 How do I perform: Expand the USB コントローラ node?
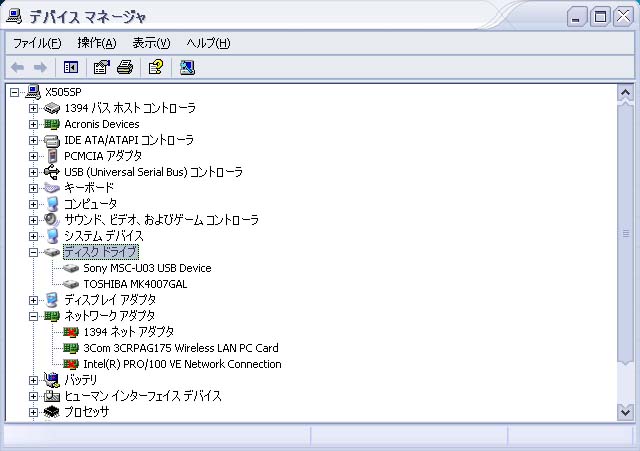33,172
